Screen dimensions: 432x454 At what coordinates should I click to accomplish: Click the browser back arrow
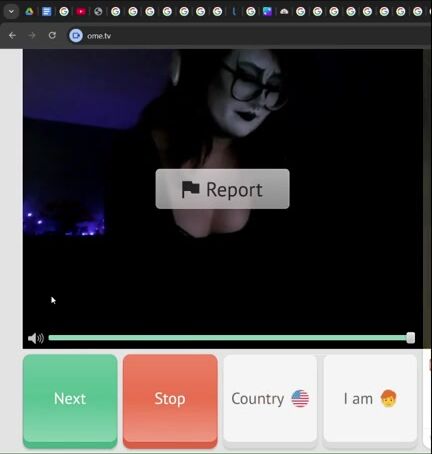[12, 35]
